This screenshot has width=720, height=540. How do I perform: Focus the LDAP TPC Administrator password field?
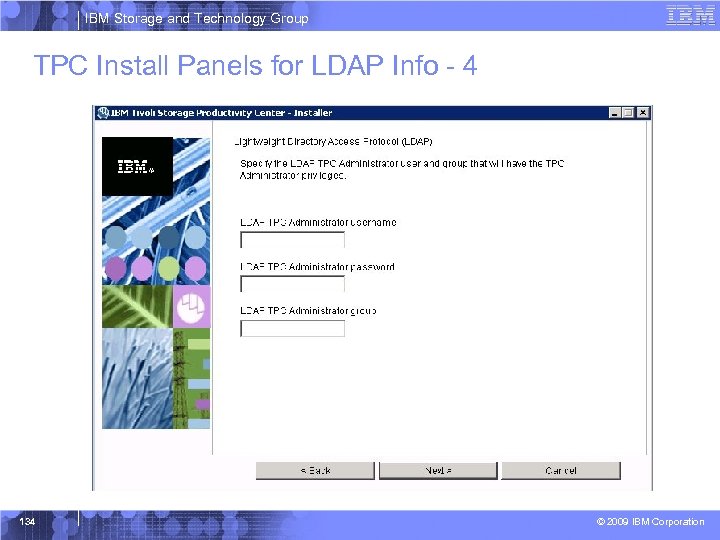[x=292, y=284]
